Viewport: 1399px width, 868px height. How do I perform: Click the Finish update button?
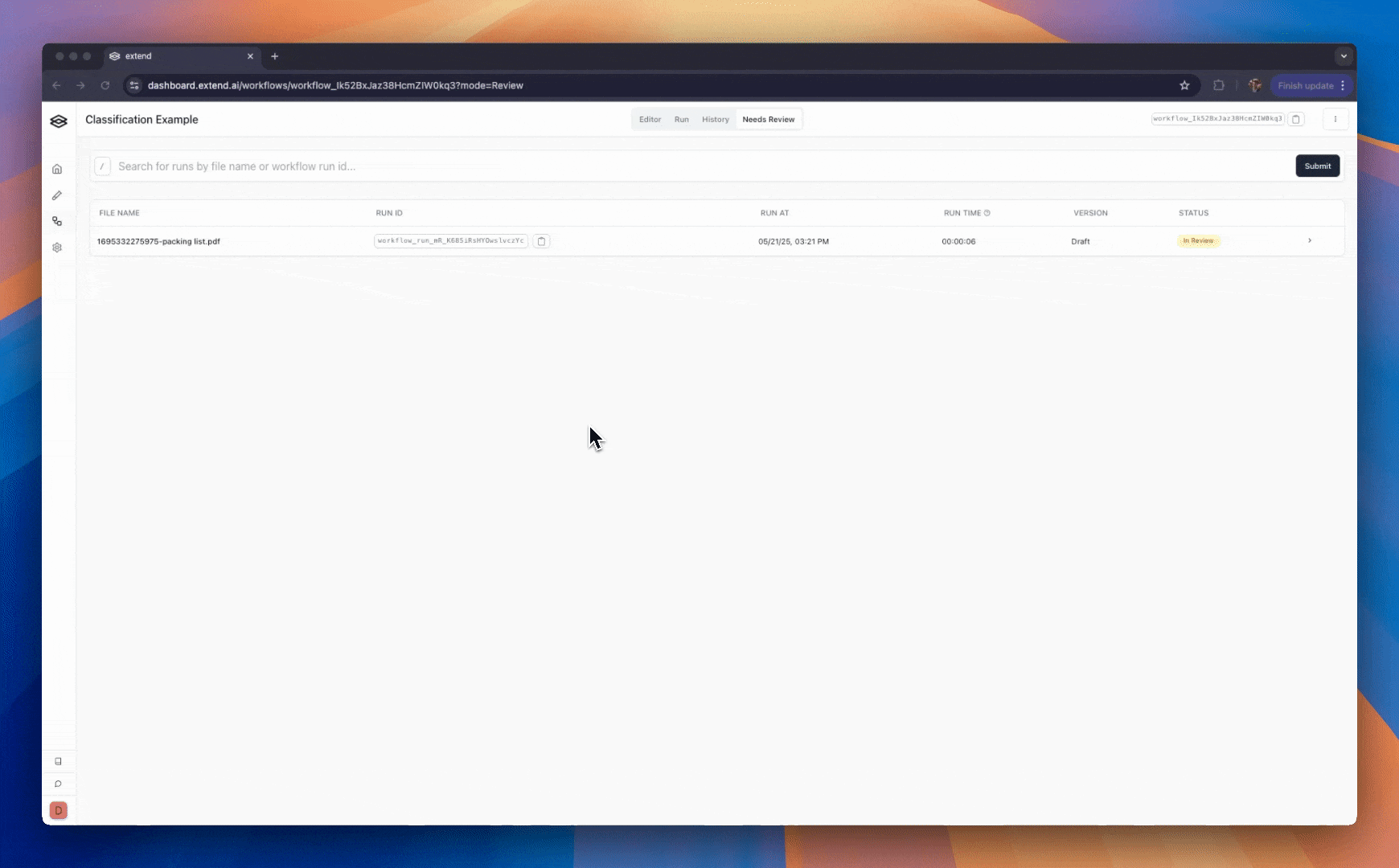click(1305, 85)
